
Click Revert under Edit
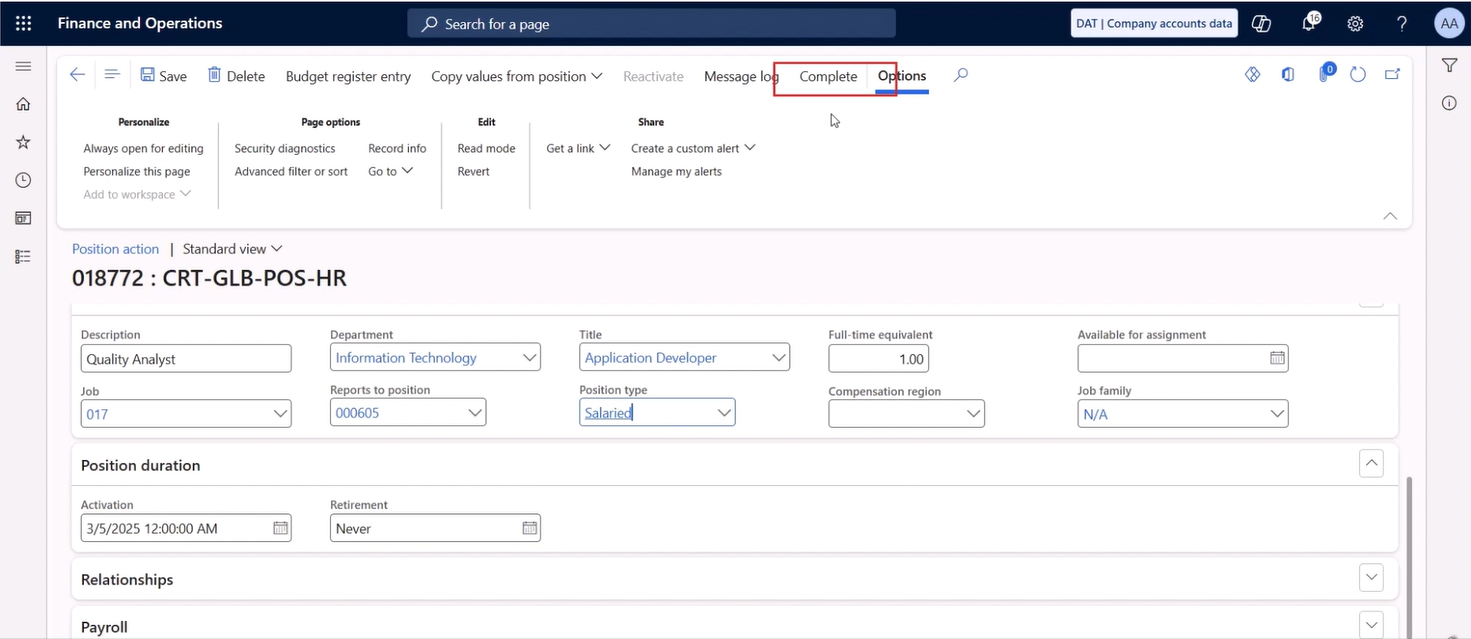coord(473,171)
